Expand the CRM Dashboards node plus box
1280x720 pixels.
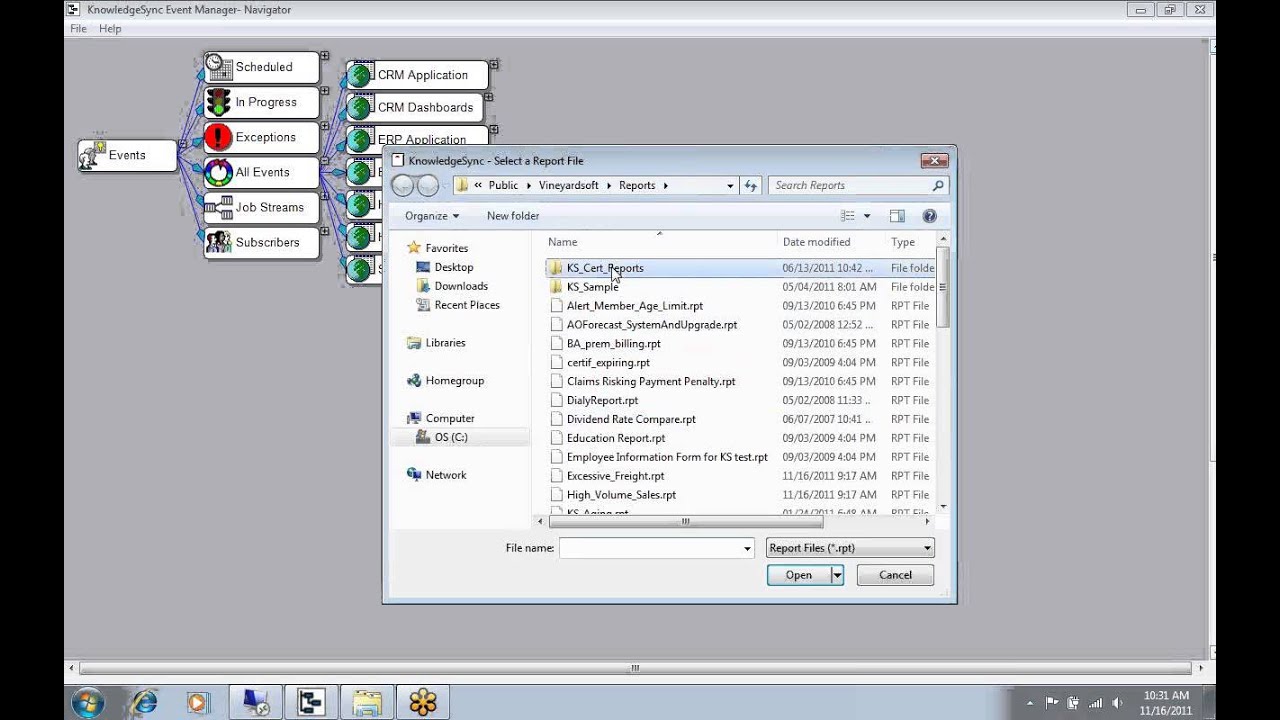[x=489, y=96]
